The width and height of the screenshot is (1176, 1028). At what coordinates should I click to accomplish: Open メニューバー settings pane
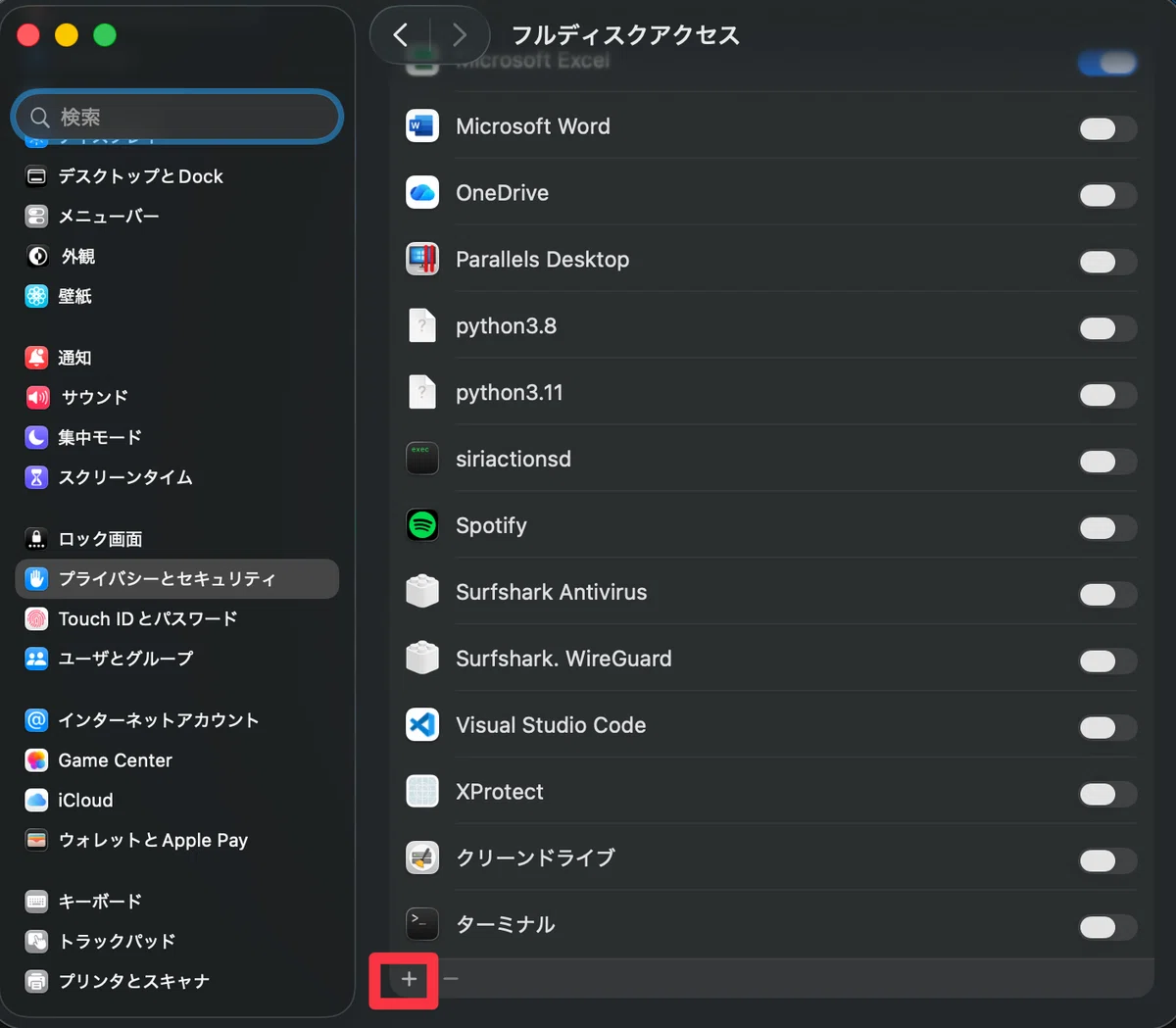click(177, 217)
